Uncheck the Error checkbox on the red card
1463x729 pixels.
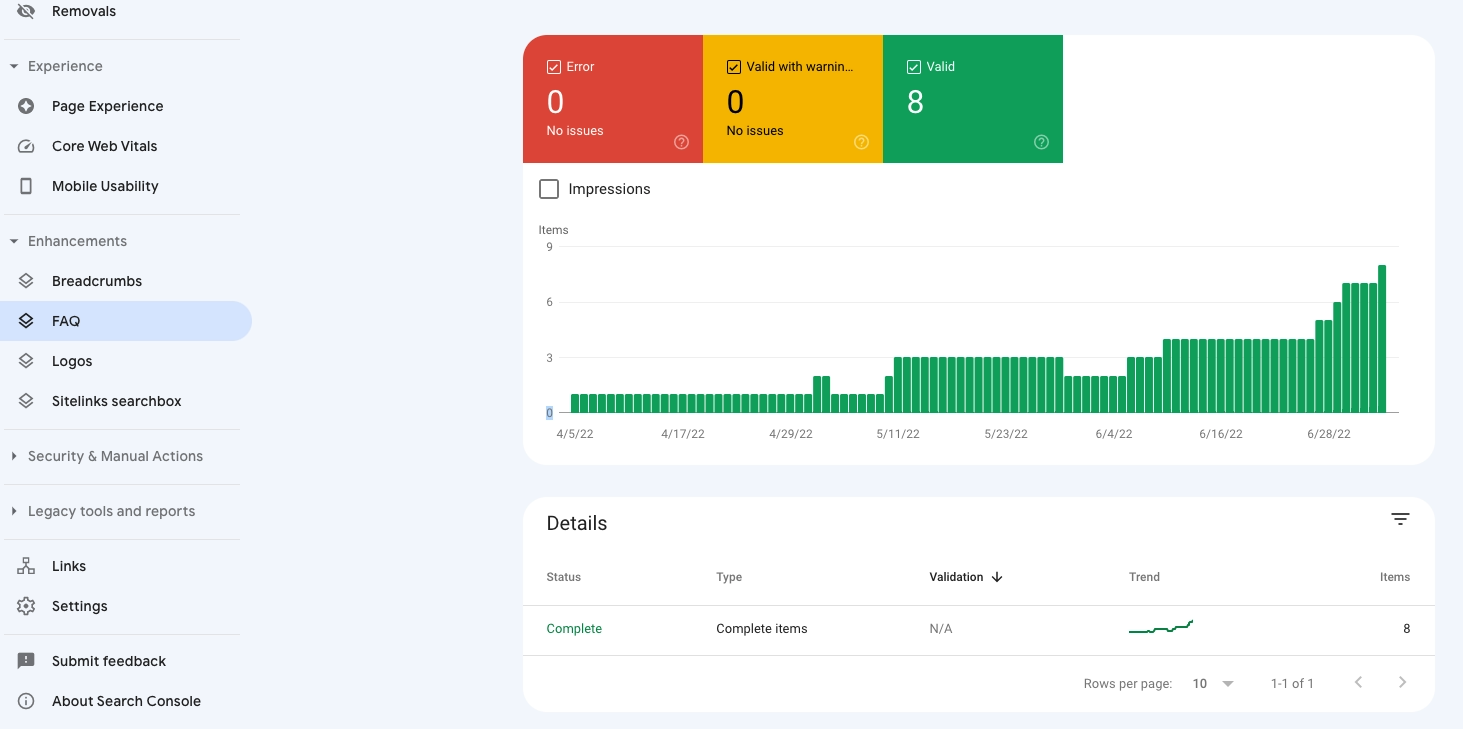pos(554,66)
